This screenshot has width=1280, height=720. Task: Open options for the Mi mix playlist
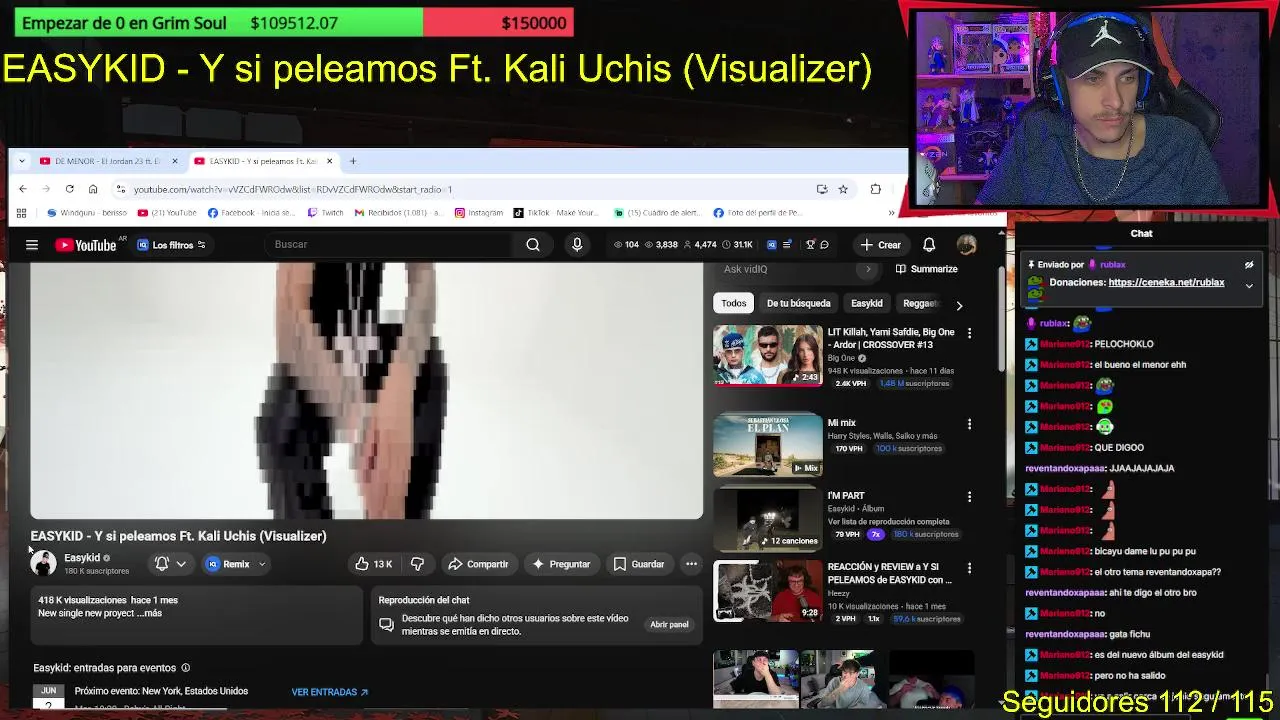pos(969,424)
